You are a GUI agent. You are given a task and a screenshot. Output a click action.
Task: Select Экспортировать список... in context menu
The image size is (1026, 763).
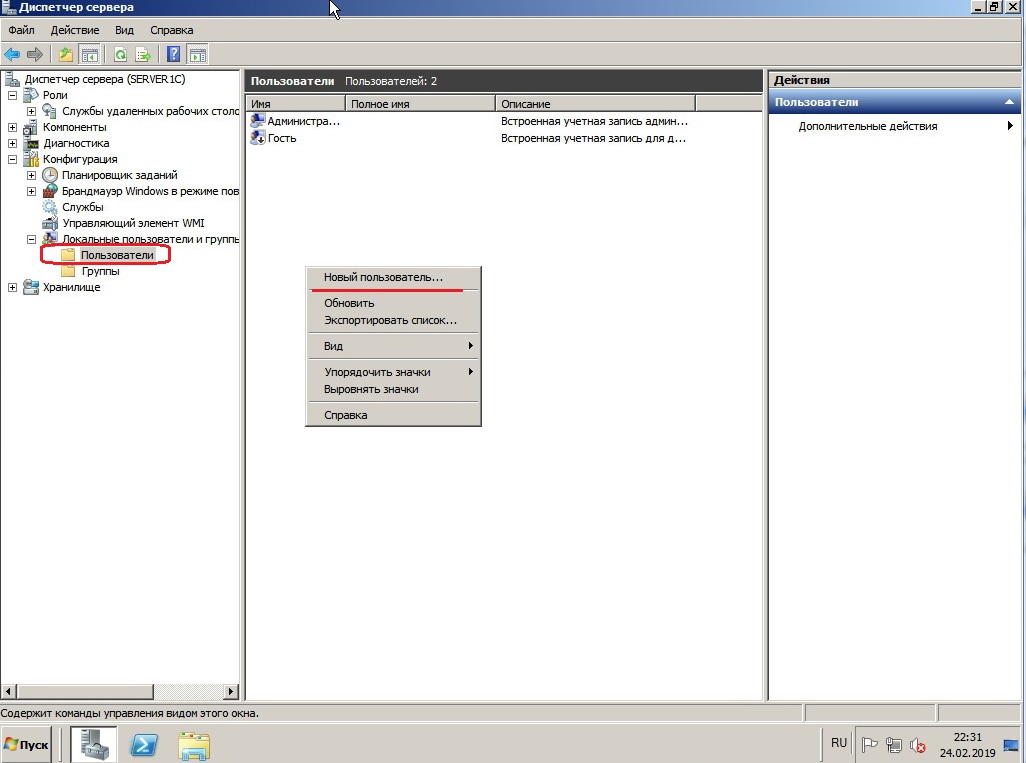click(390, 321)
